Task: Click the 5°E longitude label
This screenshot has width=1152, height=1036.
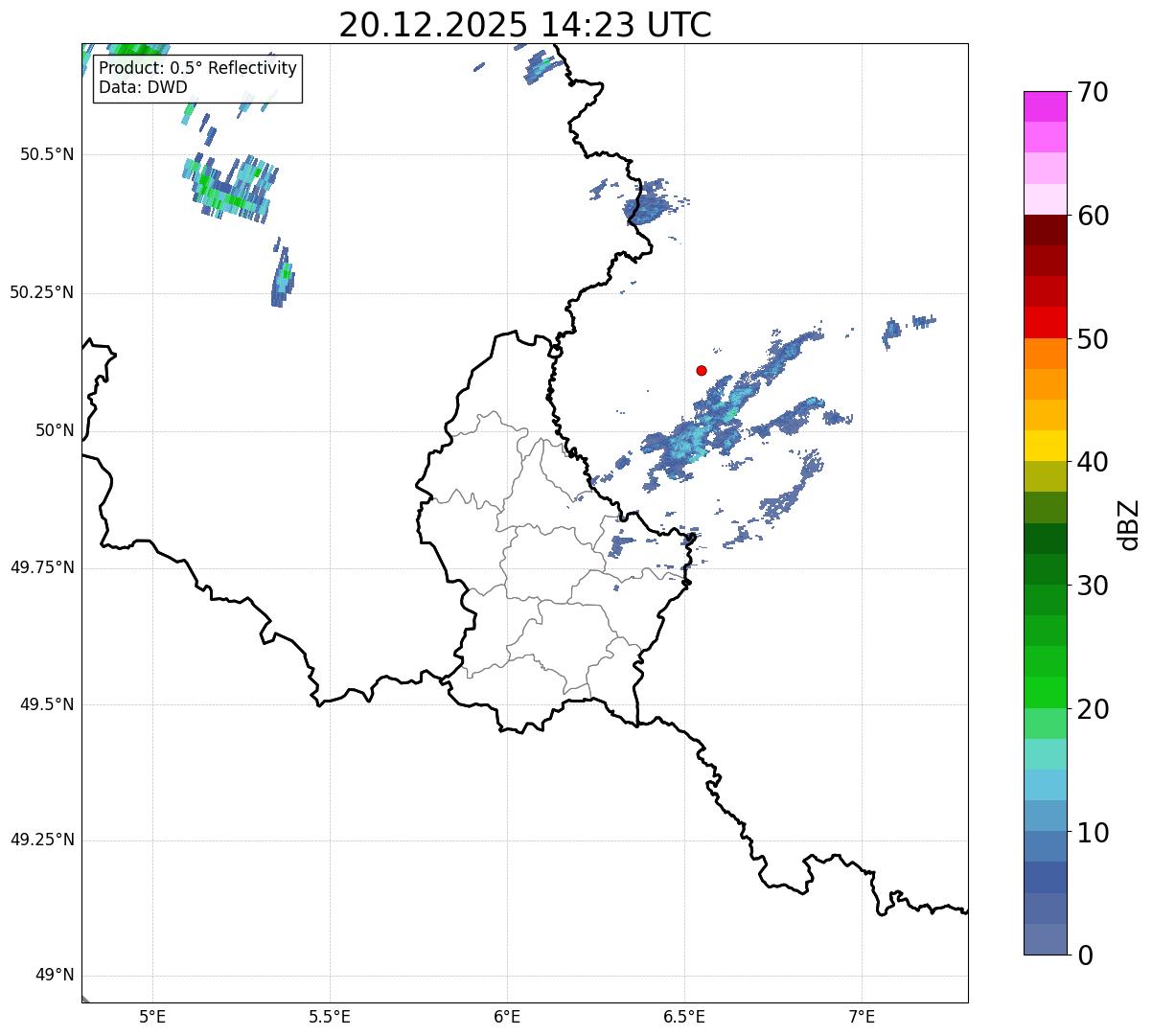Action: 152,1017
